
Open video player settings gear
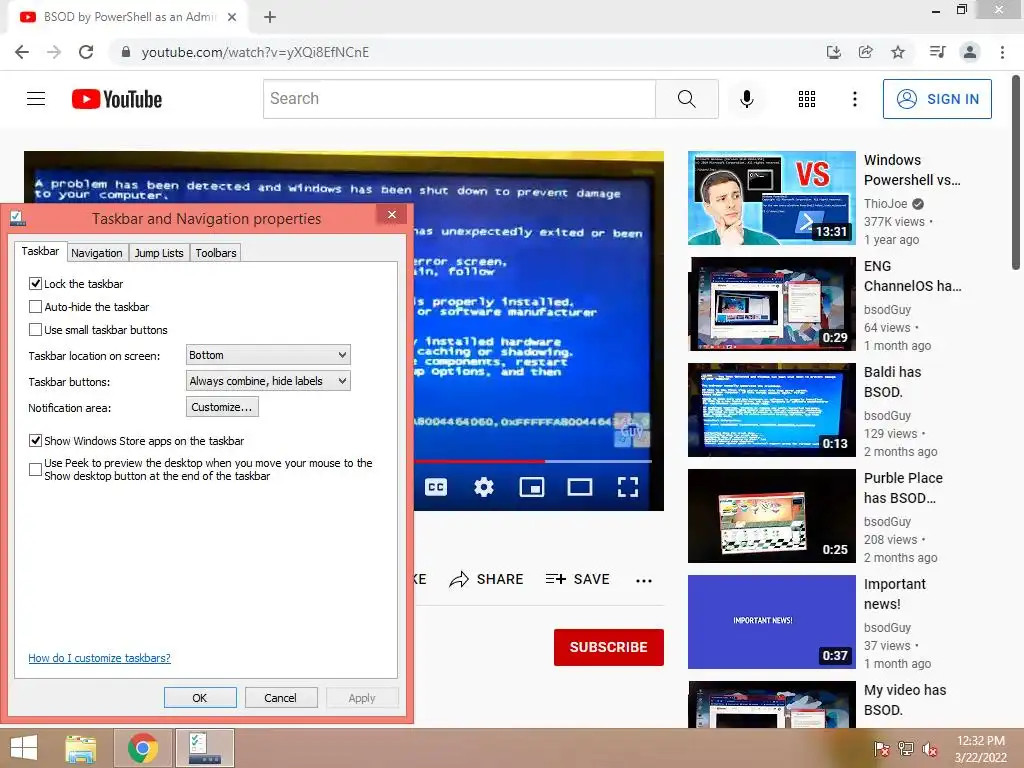click(x=483, y=487)
